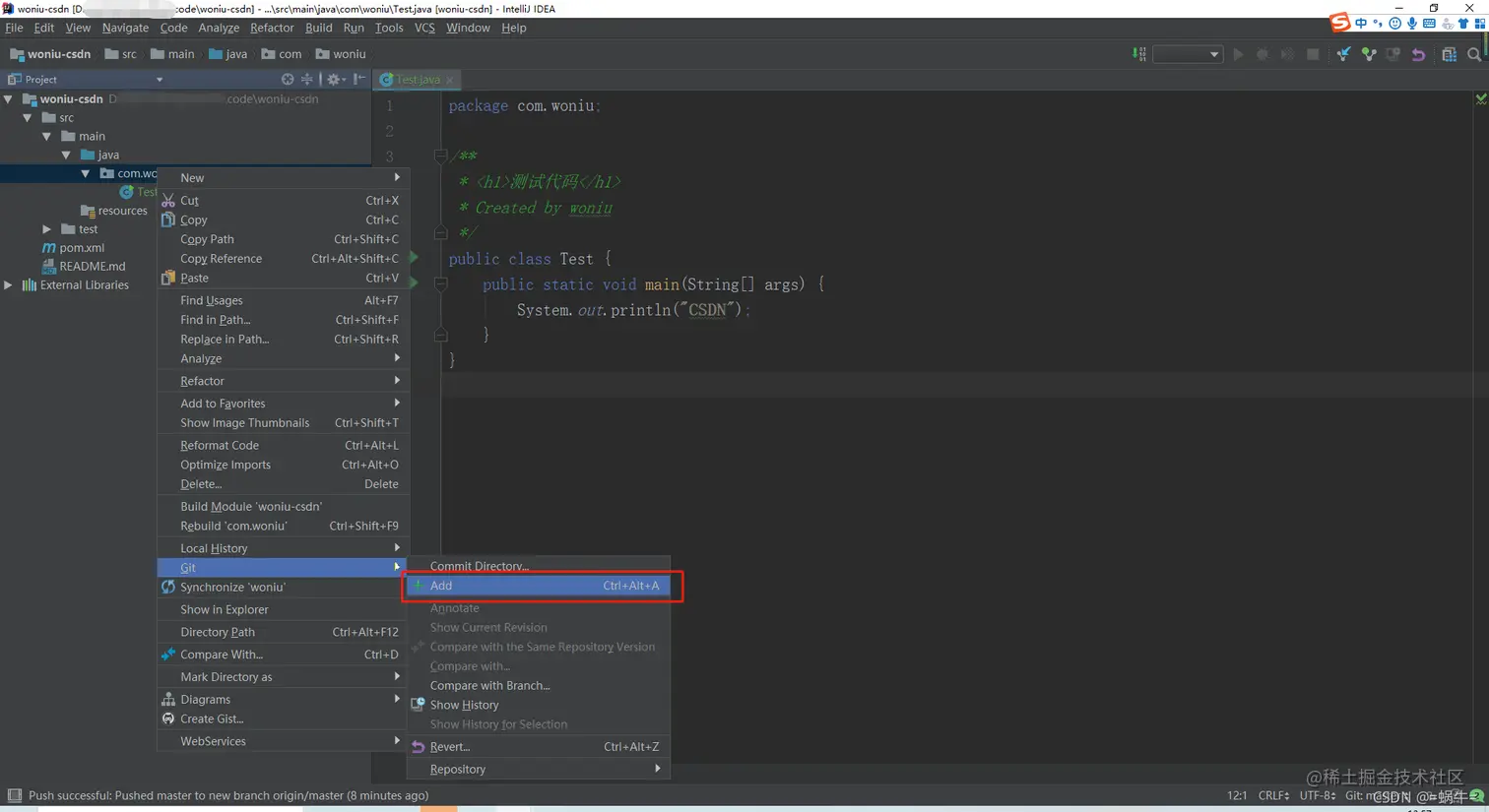Click Commit Directory... in Git submenu
This screenshot has height=812, width=1489.
click(x=539, y=566)
